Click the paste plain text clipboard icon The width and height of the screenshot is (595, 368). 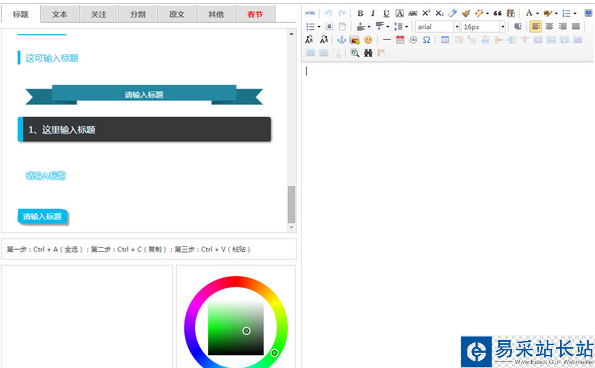click(511, 13)
